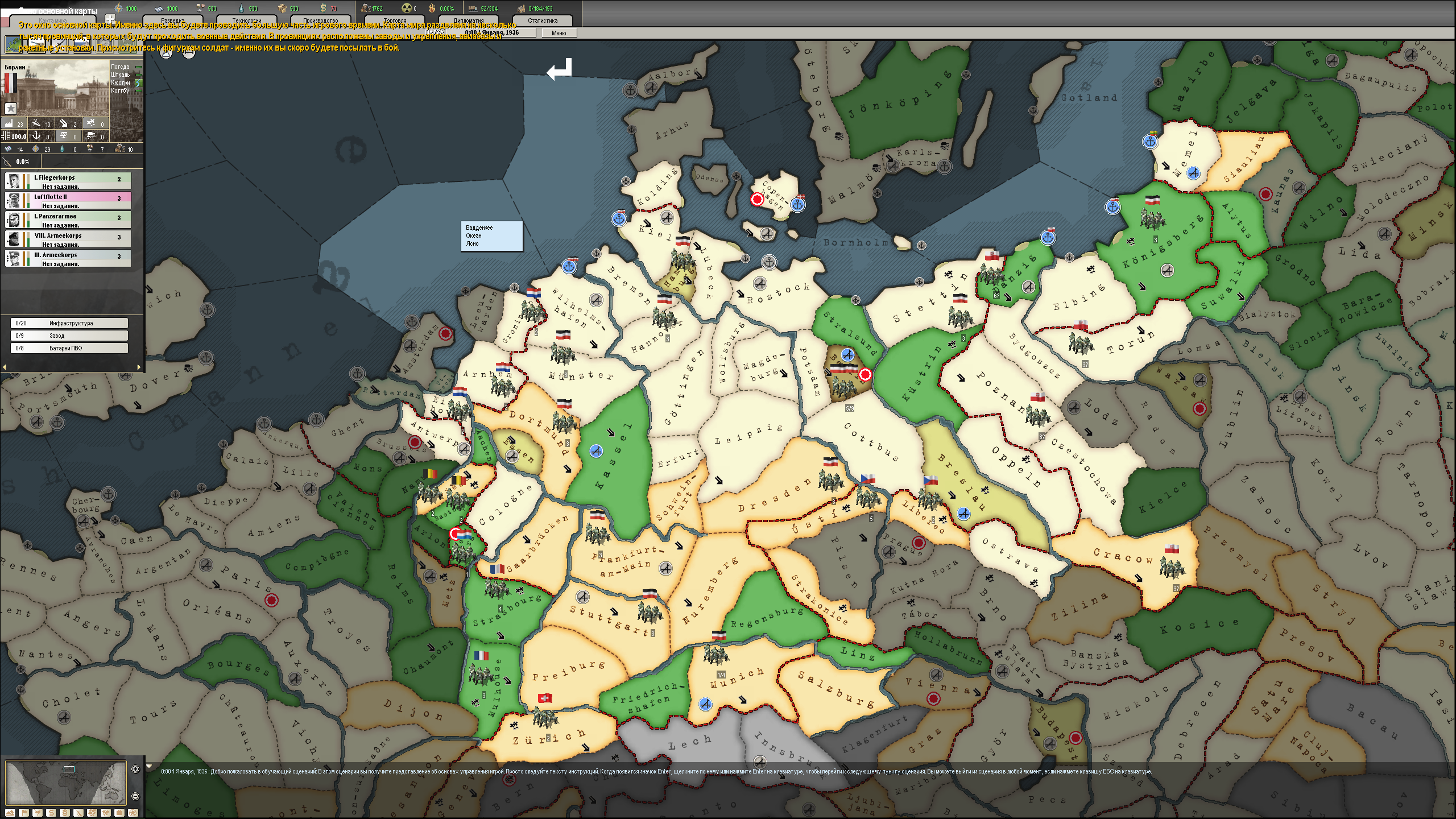Click the Vienna capital marker

933,699
